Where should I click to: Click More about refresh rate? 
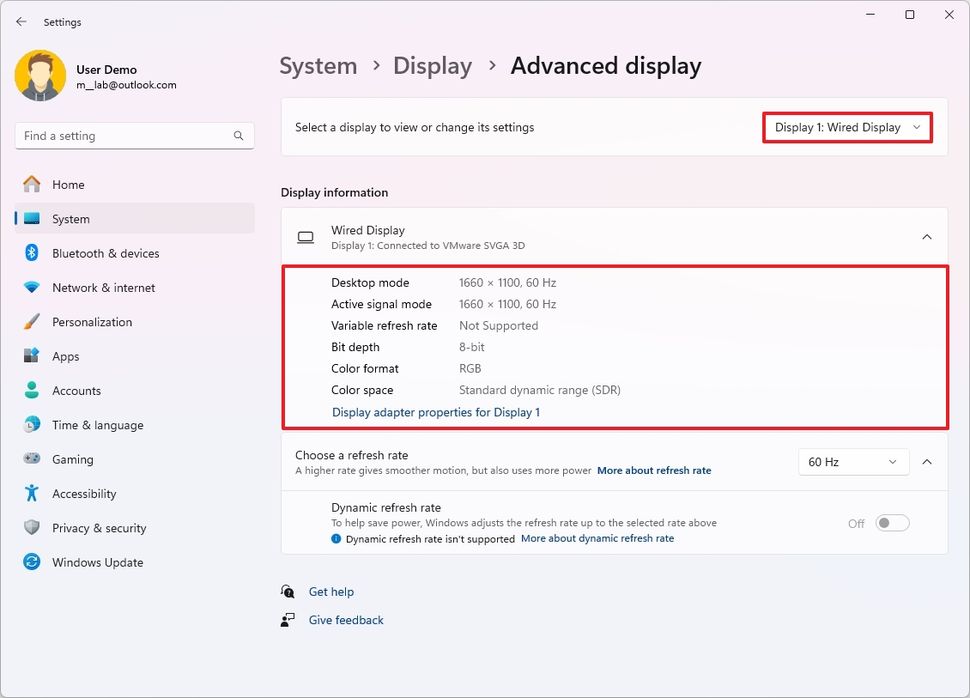coord(654,470)
